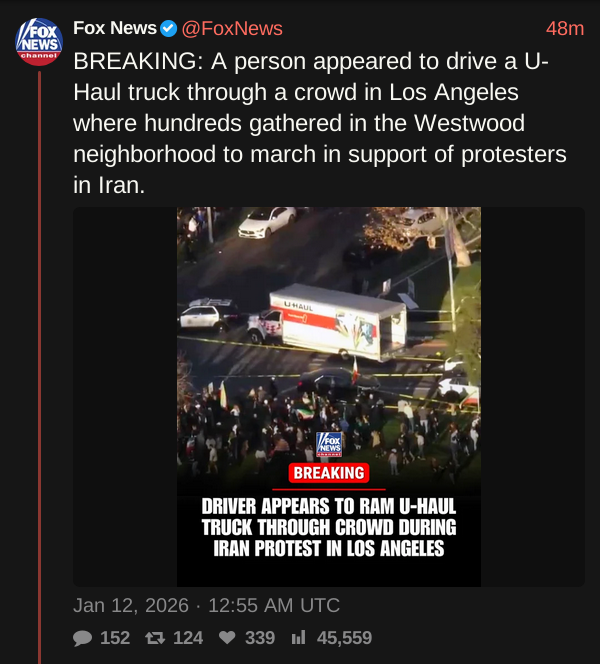Click the 339 likes count
This screenshot has width=600, height=664.
260,638
